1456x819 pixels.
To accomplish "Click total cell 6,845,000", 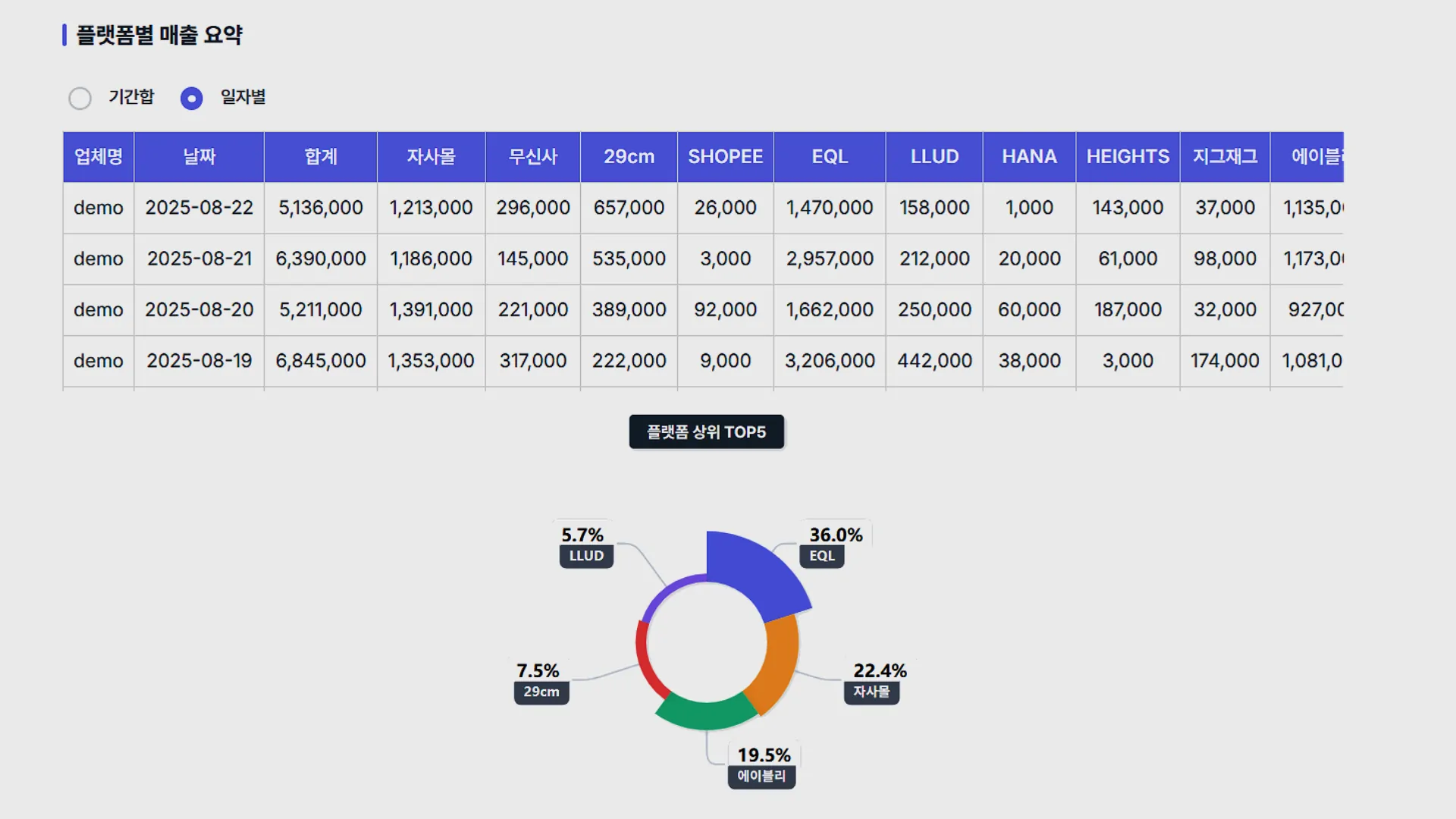I will click(x=321, y=361).
